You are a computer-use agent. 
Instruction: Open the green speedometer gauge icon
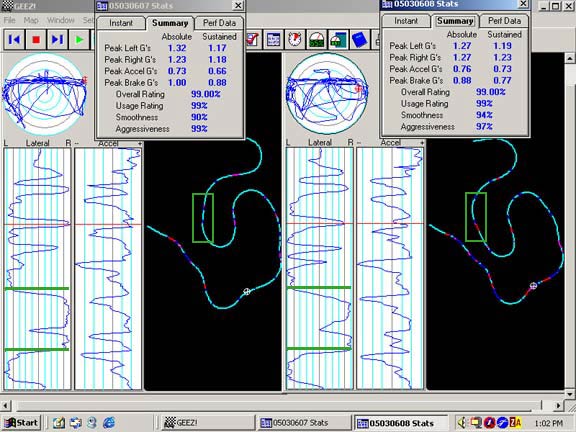tap(316, 39)
